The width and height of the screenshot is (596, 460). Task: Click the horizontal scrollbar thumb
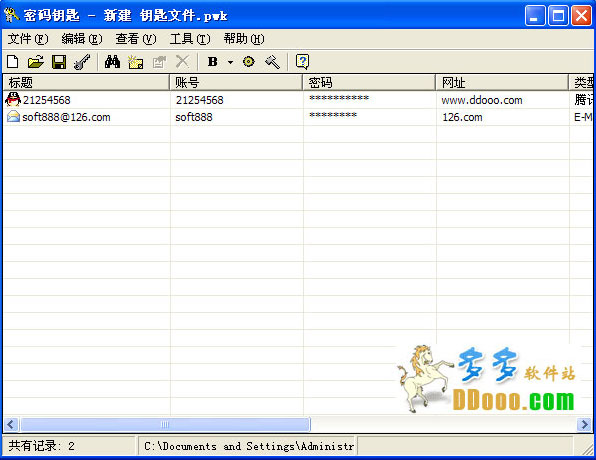click(x=165, y=424)
